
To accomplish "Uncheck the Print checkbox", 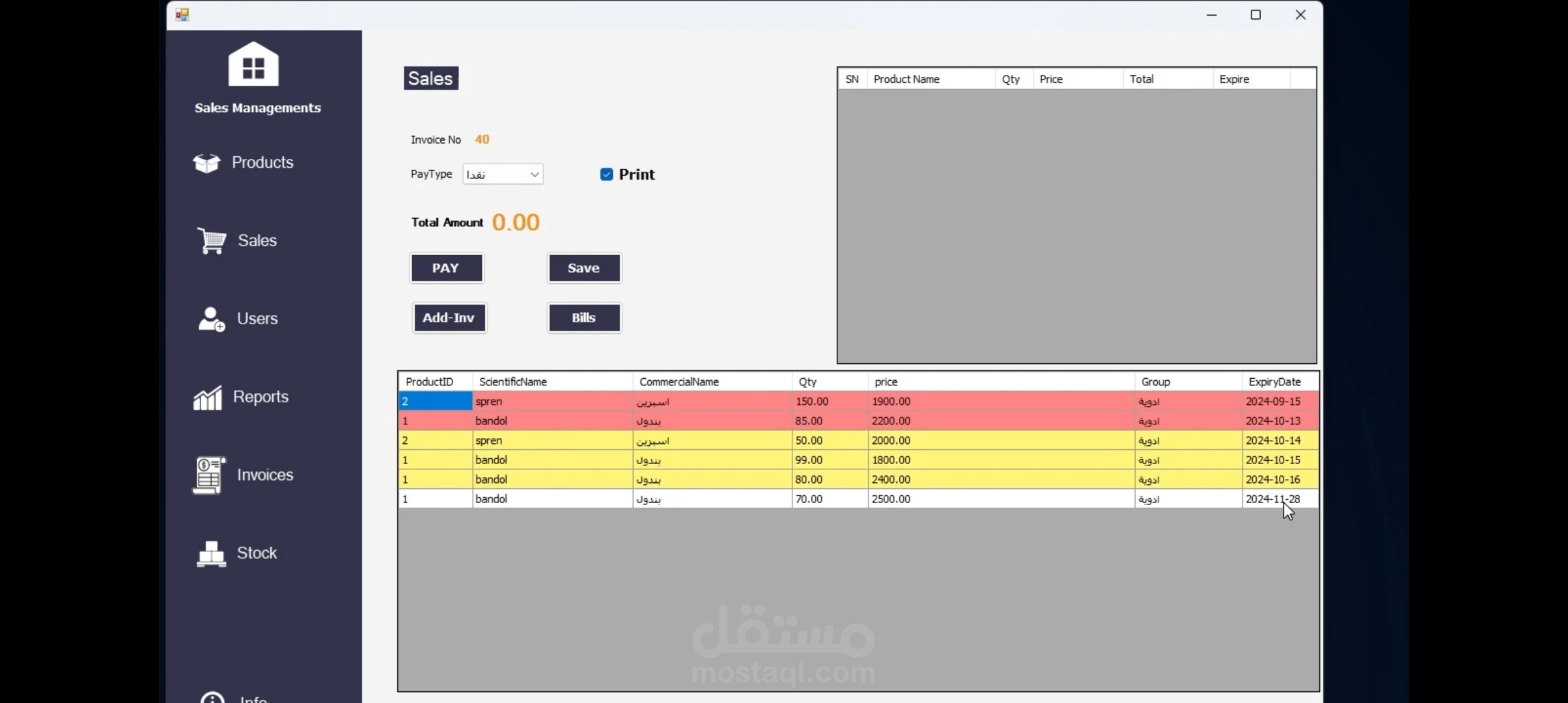I will point(606,174).
